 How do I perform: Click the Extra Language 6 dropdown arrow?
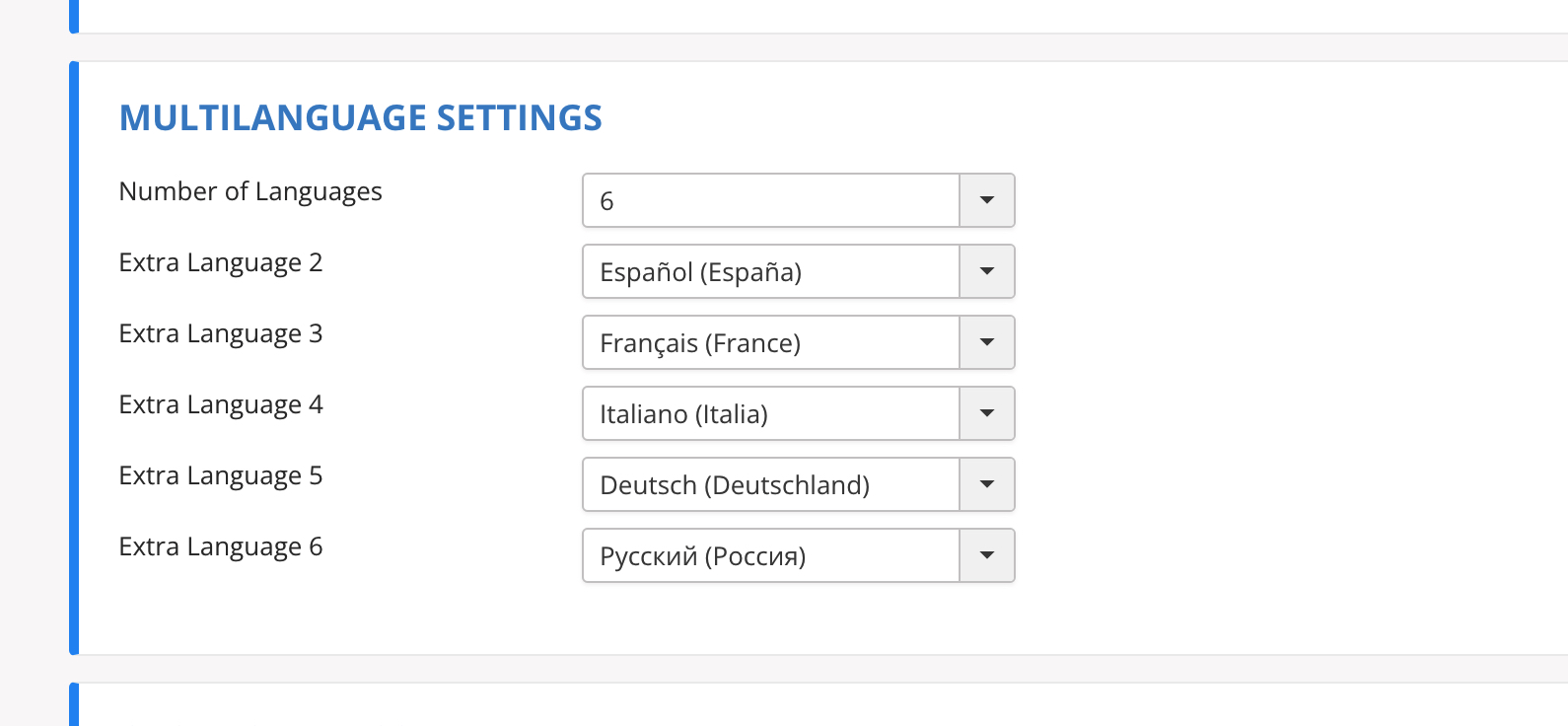tap(985, 555)
